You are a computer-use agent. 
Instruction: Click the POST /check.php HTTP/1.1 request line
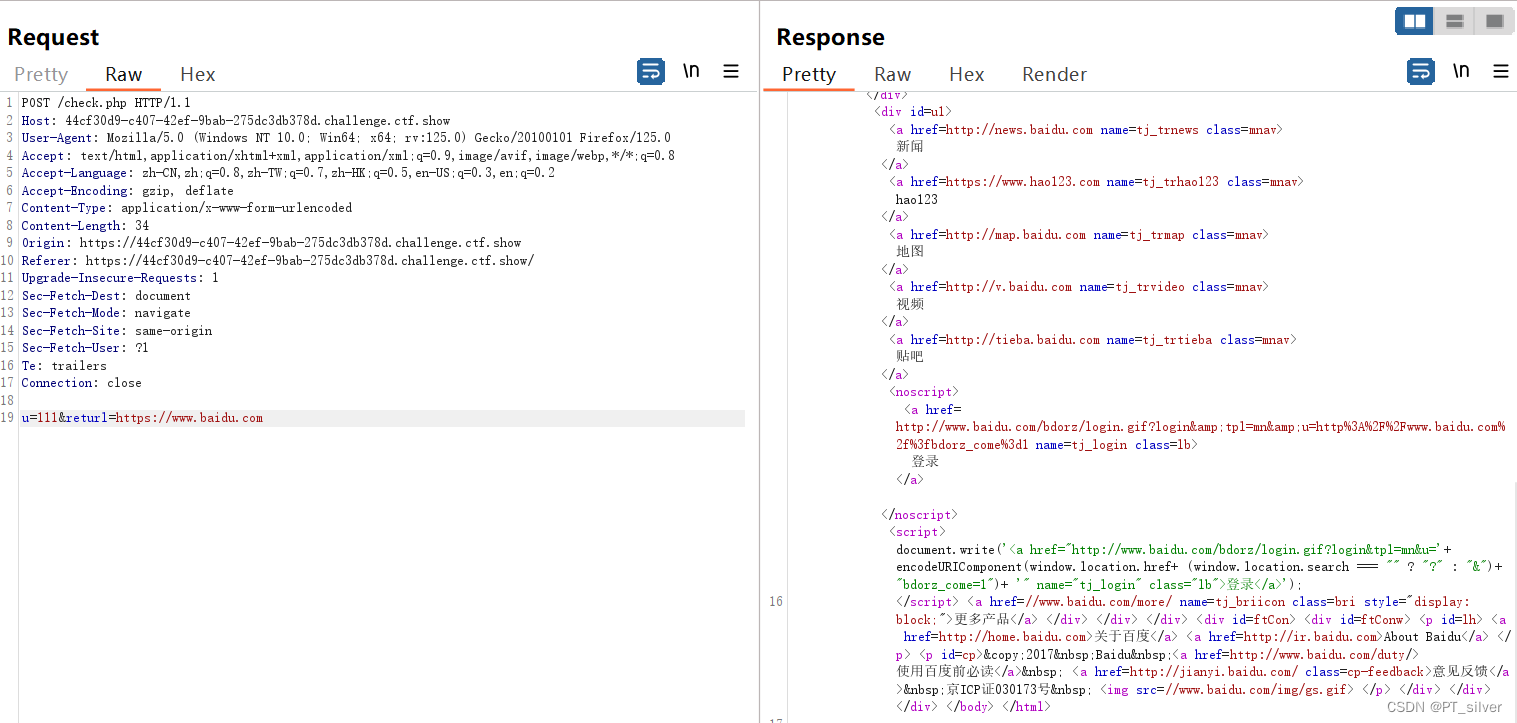point(106,103)
